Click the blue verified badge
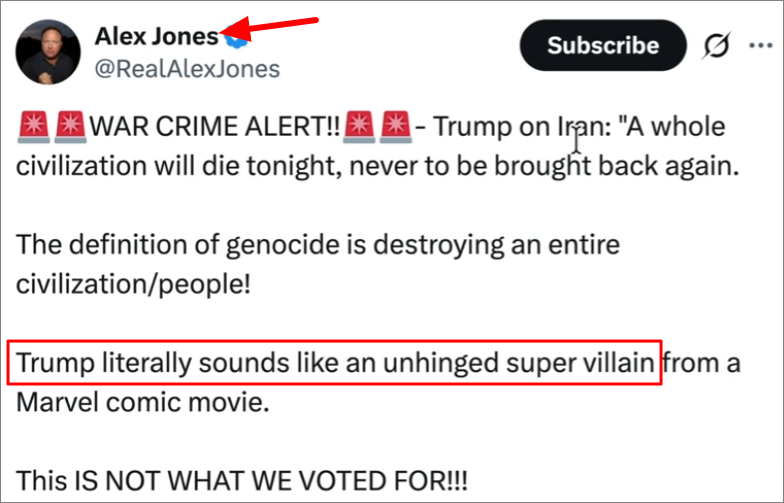Image resolution: width=784 pixels, height=503 pixels. point(236,37)
